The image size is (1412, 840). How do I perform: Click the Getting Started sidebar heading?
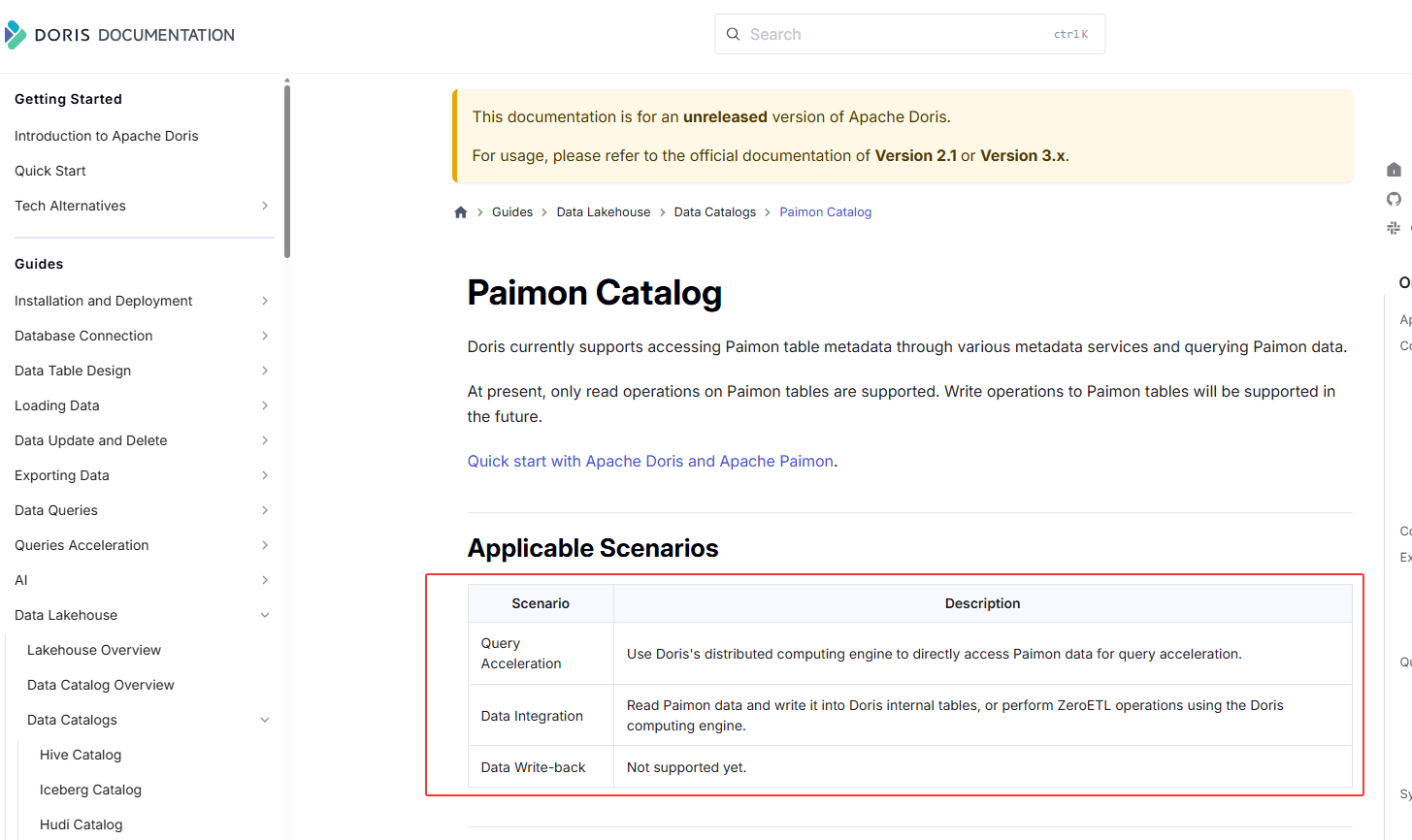point(68,99)
